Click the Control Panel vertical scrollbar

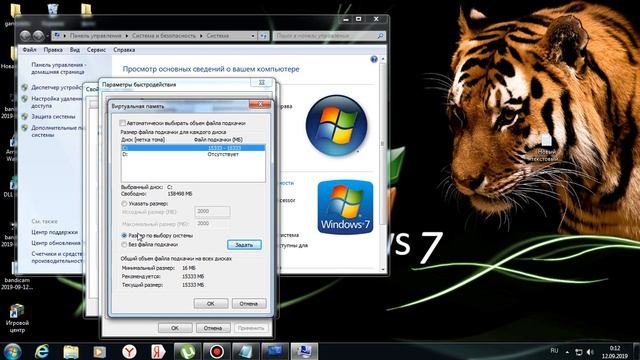click(x=382, y=163)
